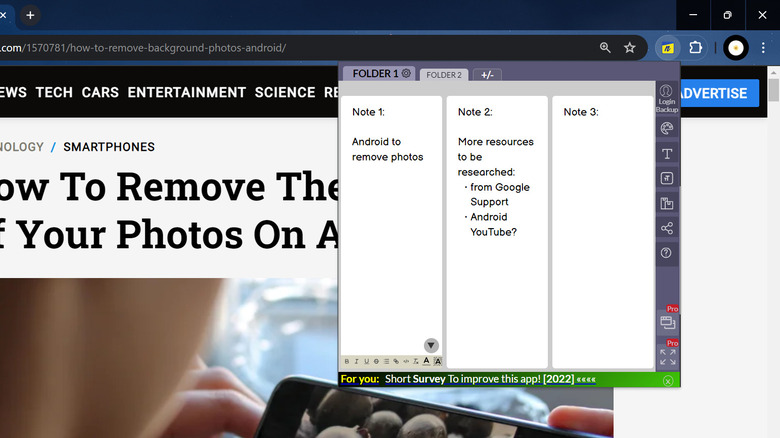Viewport: 780px width, 438px height.
Task: Collapse the formatting toolbar with down arrow
Action: 431,346
